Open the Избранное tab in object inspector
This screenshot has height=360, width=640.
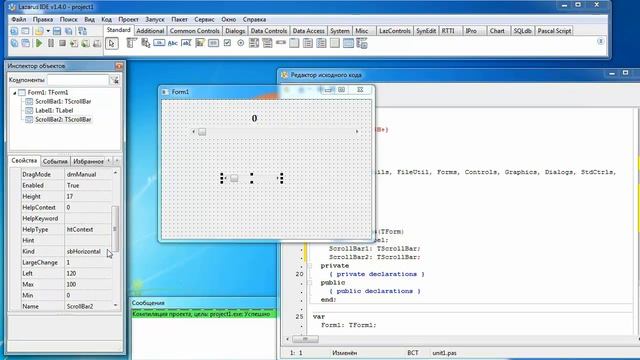coord(88,161)
